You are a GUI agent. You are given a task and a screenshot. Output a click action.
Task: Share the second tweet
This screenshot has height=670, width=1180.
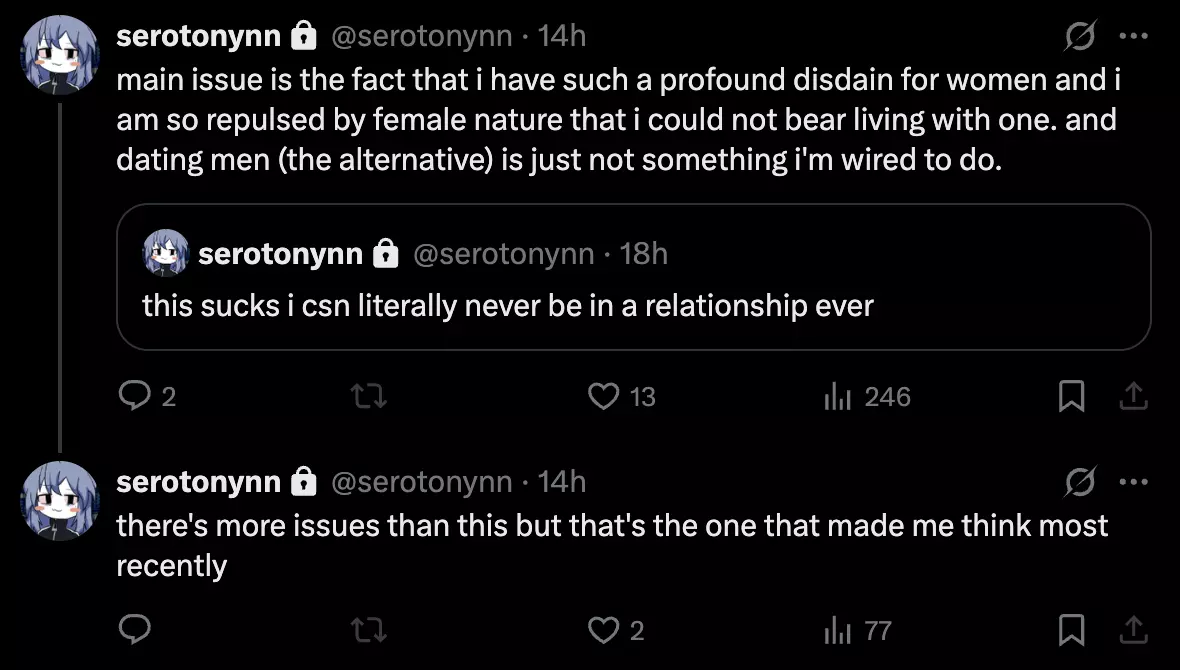pos(1133,630)
